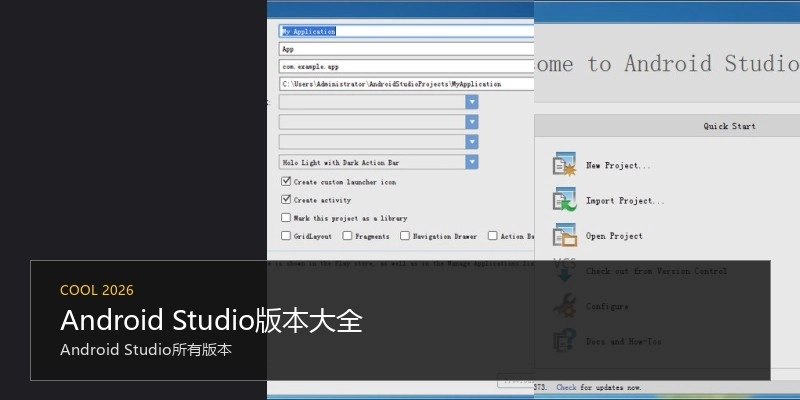
Task: Open the first empty dropdown below project path
Action: coord(378,102)
